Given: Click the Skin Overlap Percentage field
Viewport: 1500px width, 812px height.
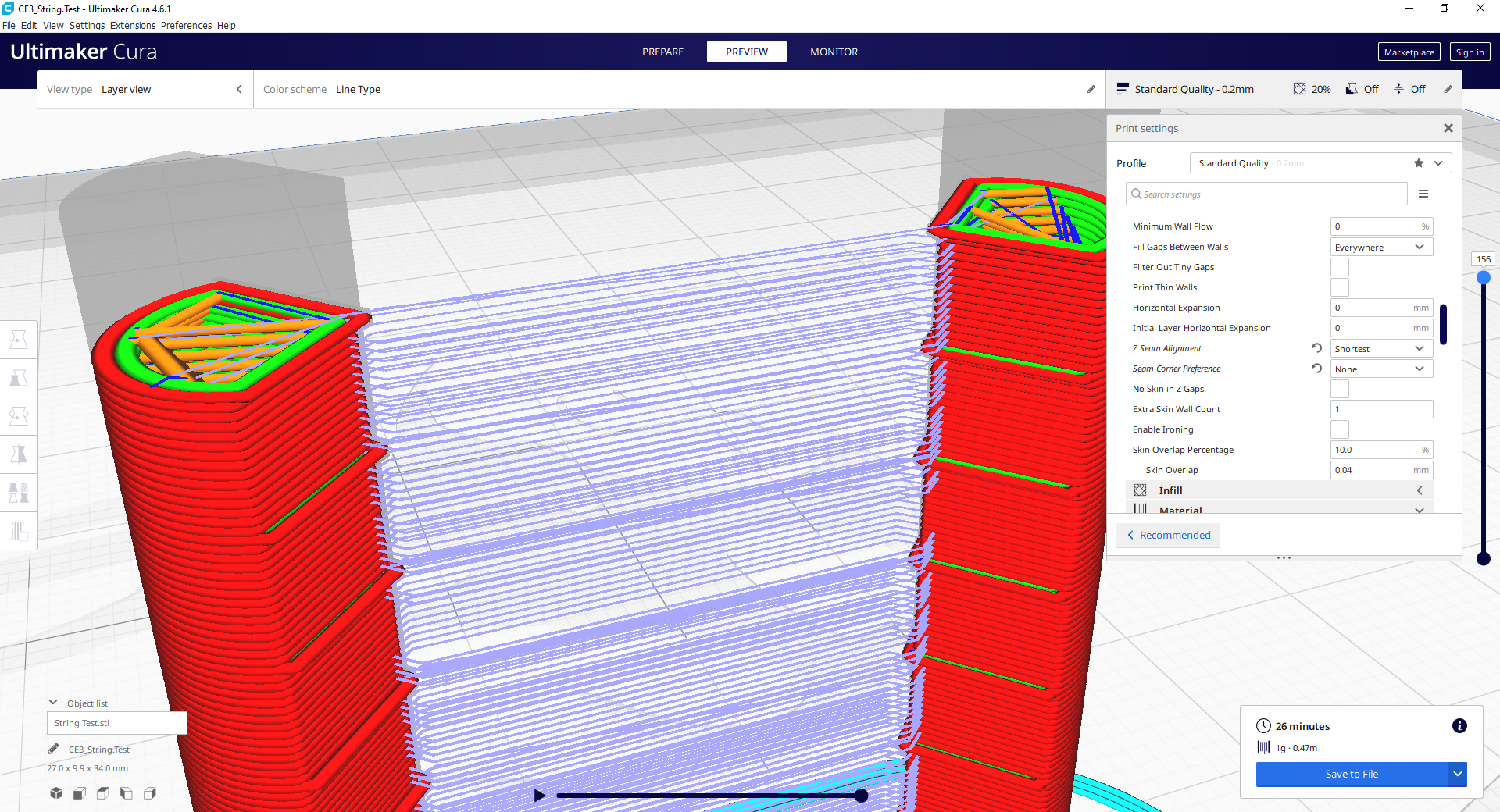Looking at the screenshot, I should pos(1381,450).
